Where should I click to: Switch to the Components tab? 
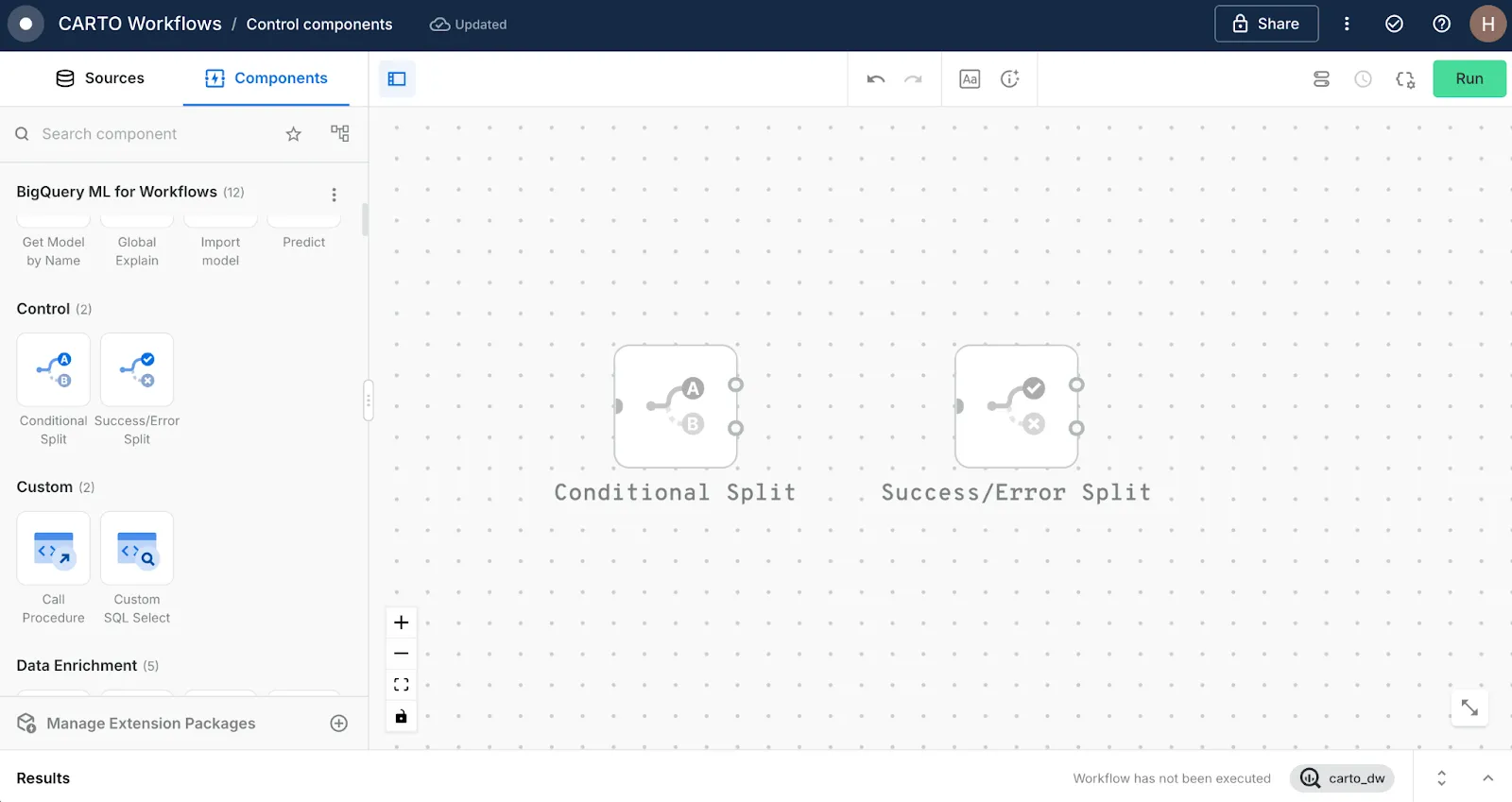266,78
